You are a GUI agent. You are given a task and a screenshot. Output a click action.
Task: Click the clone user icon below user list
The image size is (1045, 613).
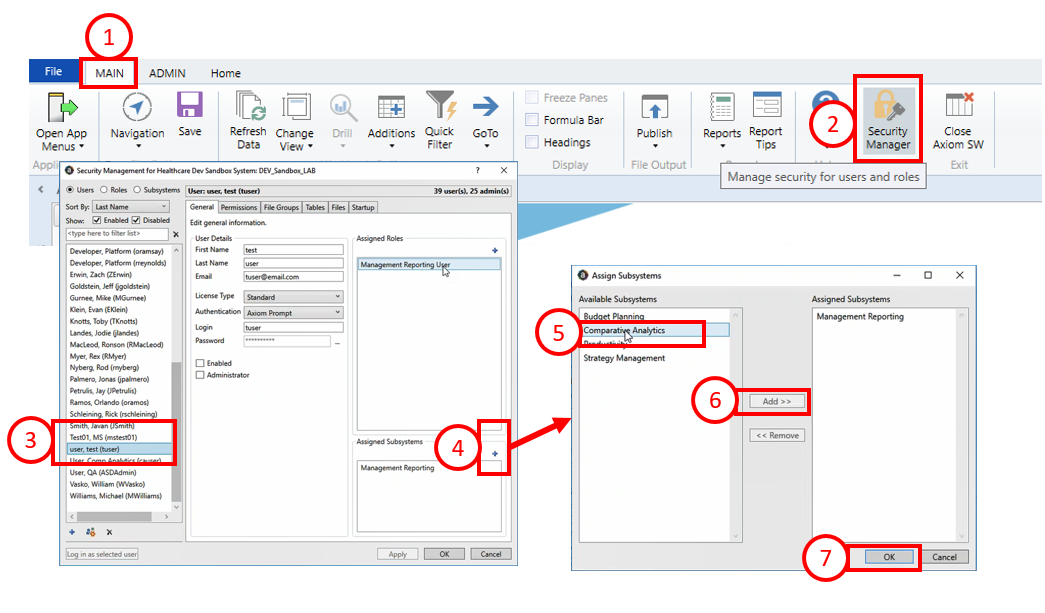click(91, 532)
